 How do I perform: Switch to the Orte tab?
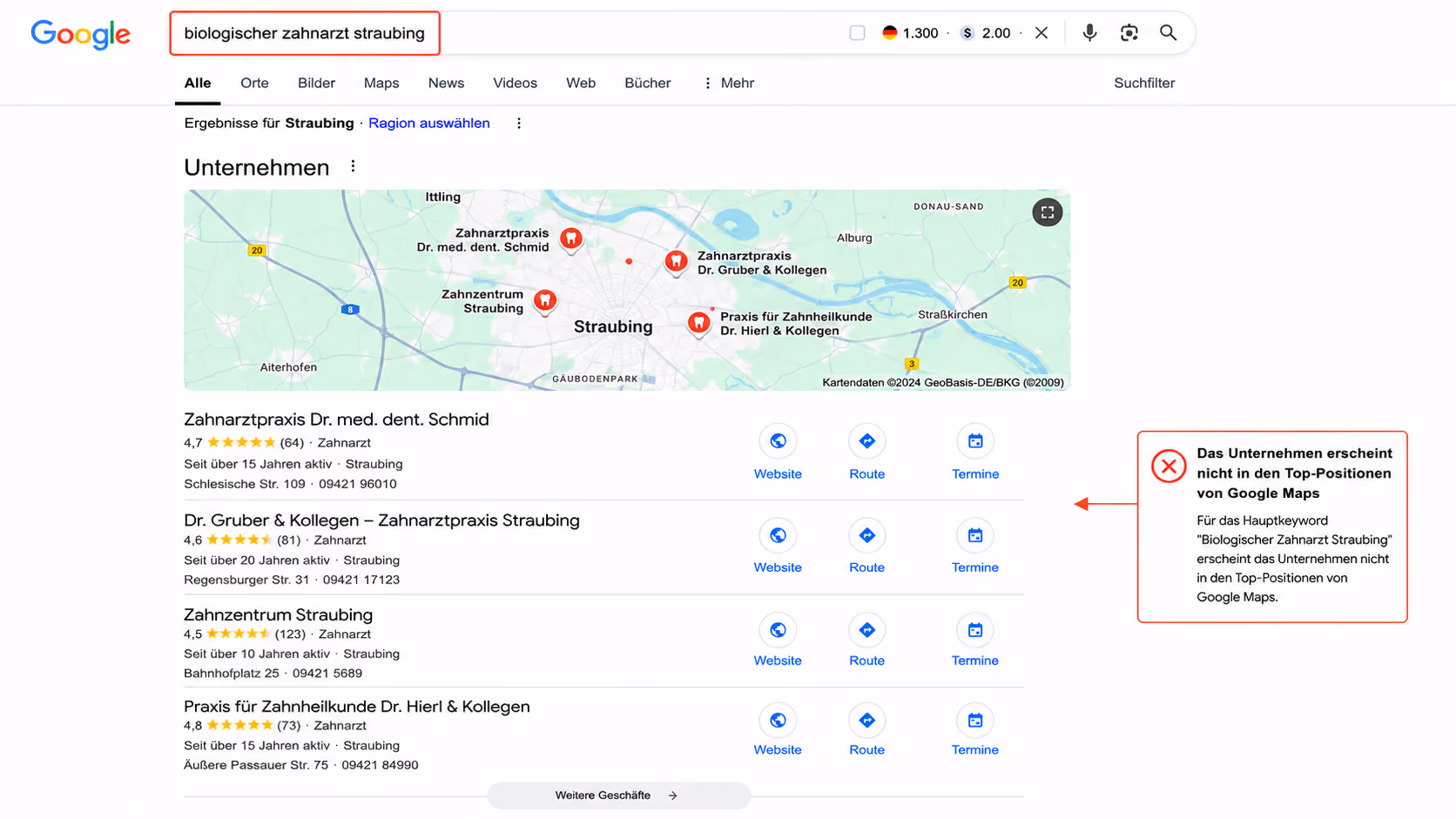[x=254, y=83]
